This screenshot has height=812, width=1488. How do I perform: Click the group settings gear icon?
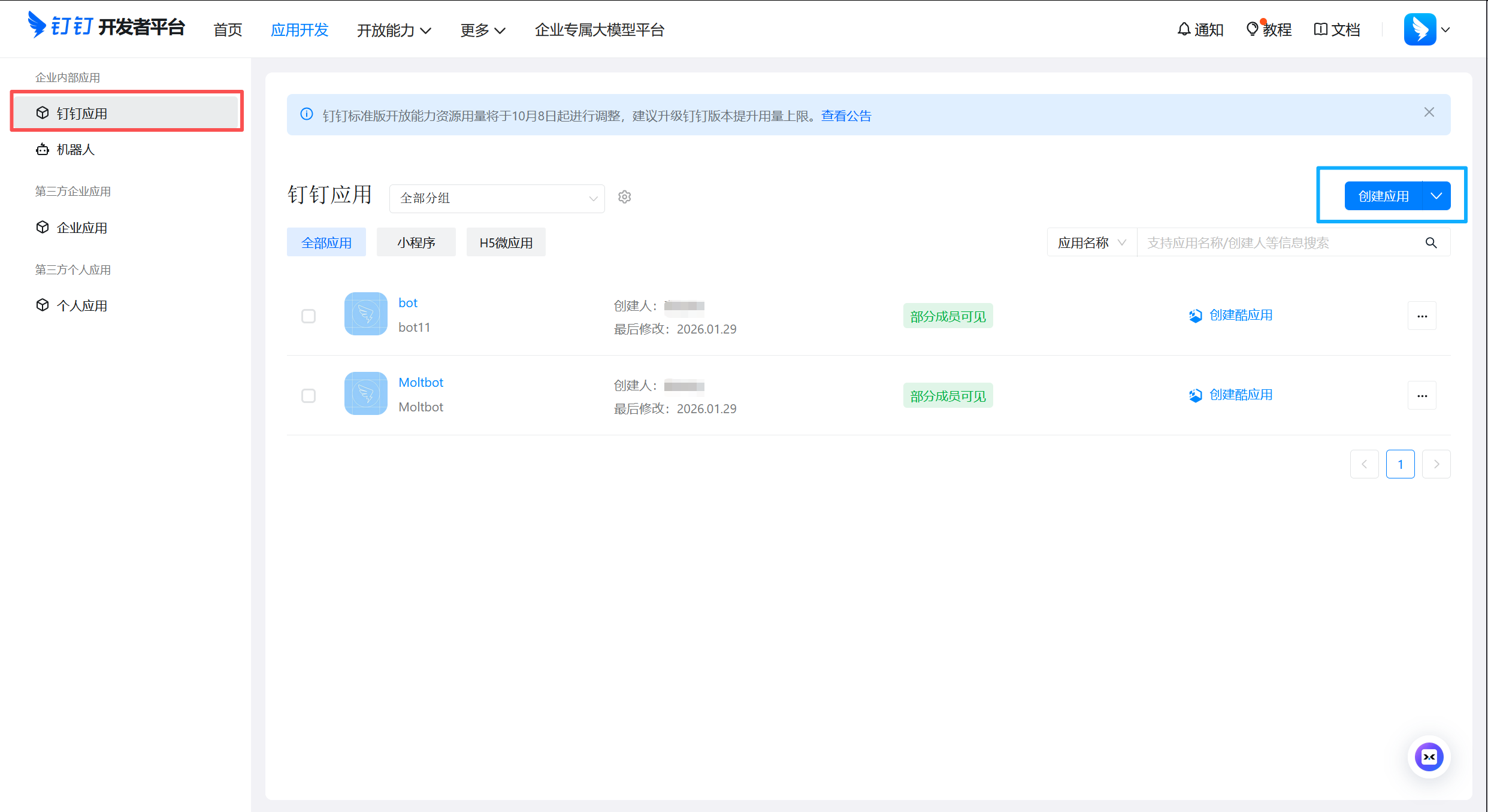(624, 197)
